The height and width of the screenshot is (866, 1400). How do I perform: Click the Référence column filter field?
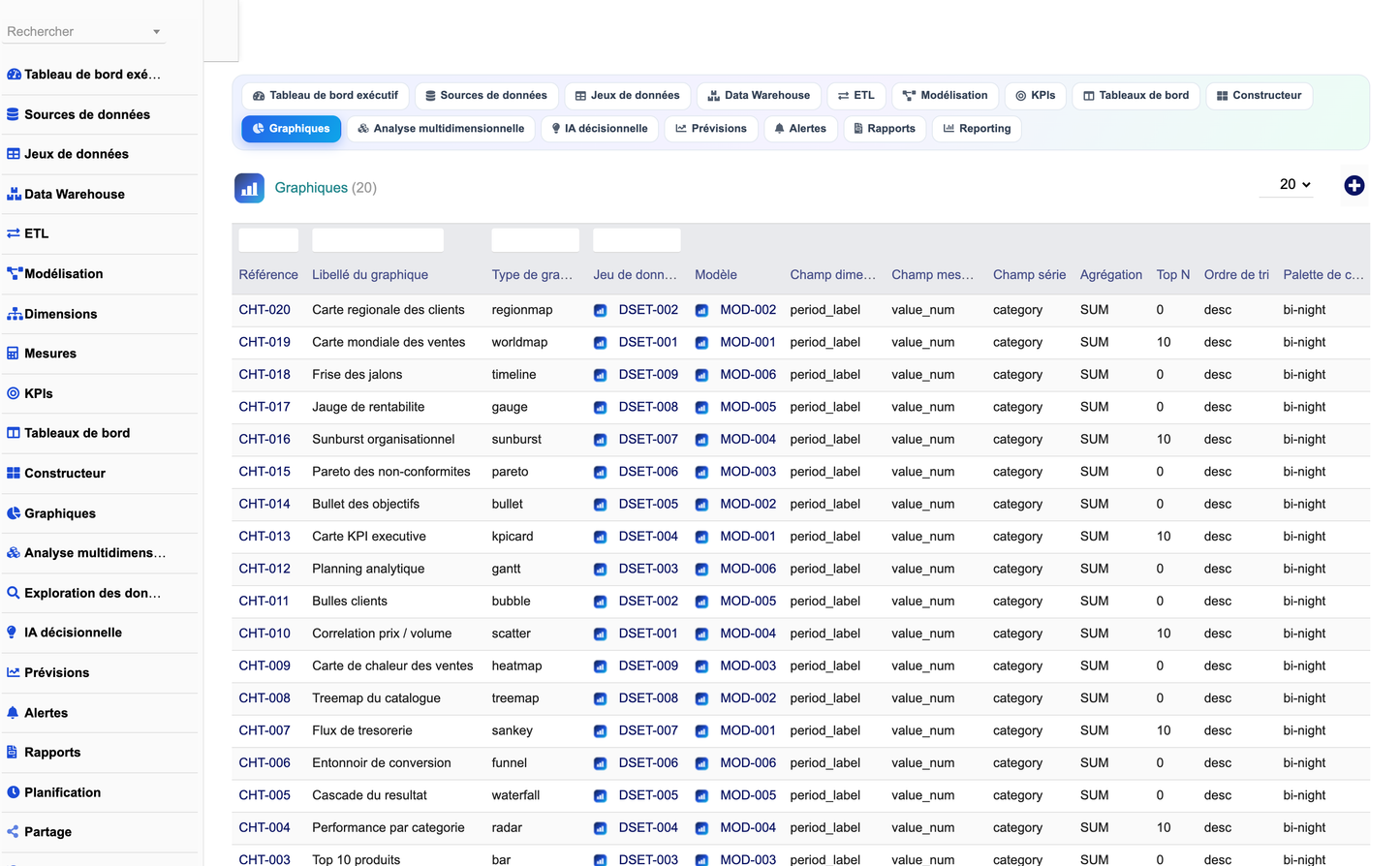(268, 240)
